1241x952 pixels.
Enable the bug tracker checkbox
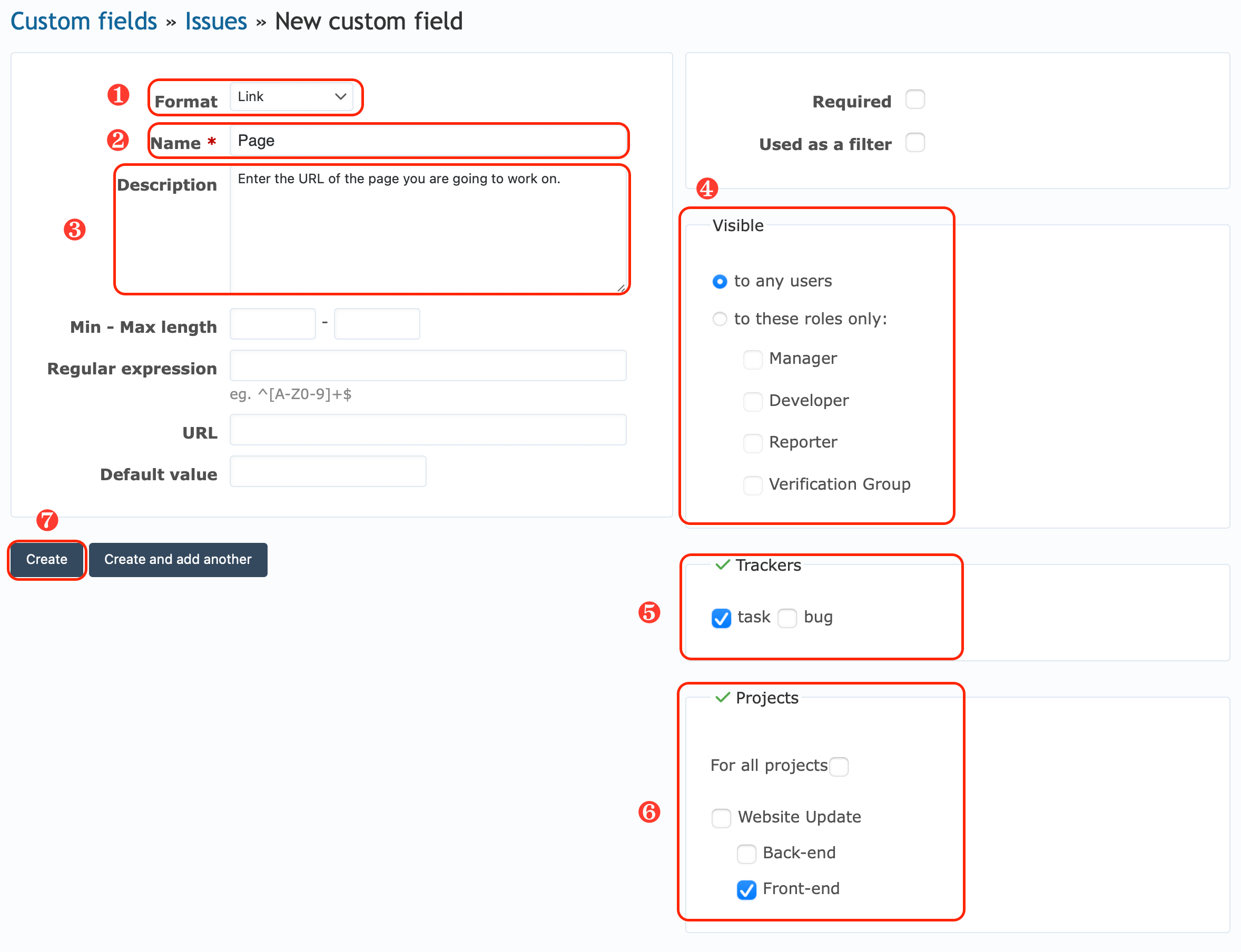click(787, 618)
